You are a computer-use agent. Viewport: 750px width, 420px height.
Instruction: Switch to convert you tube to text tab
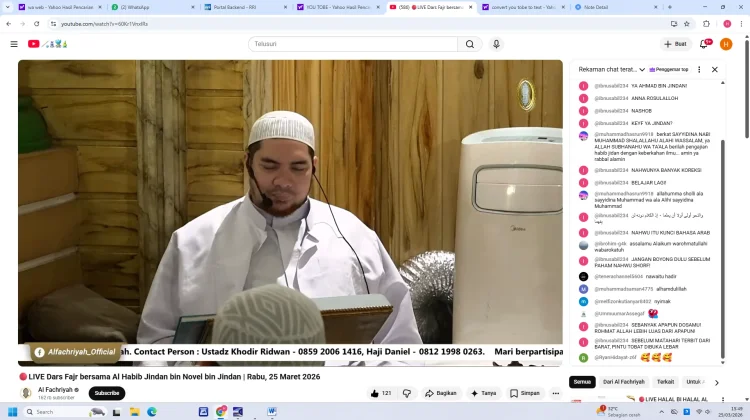pyautogui.click(x=523, y=7)
